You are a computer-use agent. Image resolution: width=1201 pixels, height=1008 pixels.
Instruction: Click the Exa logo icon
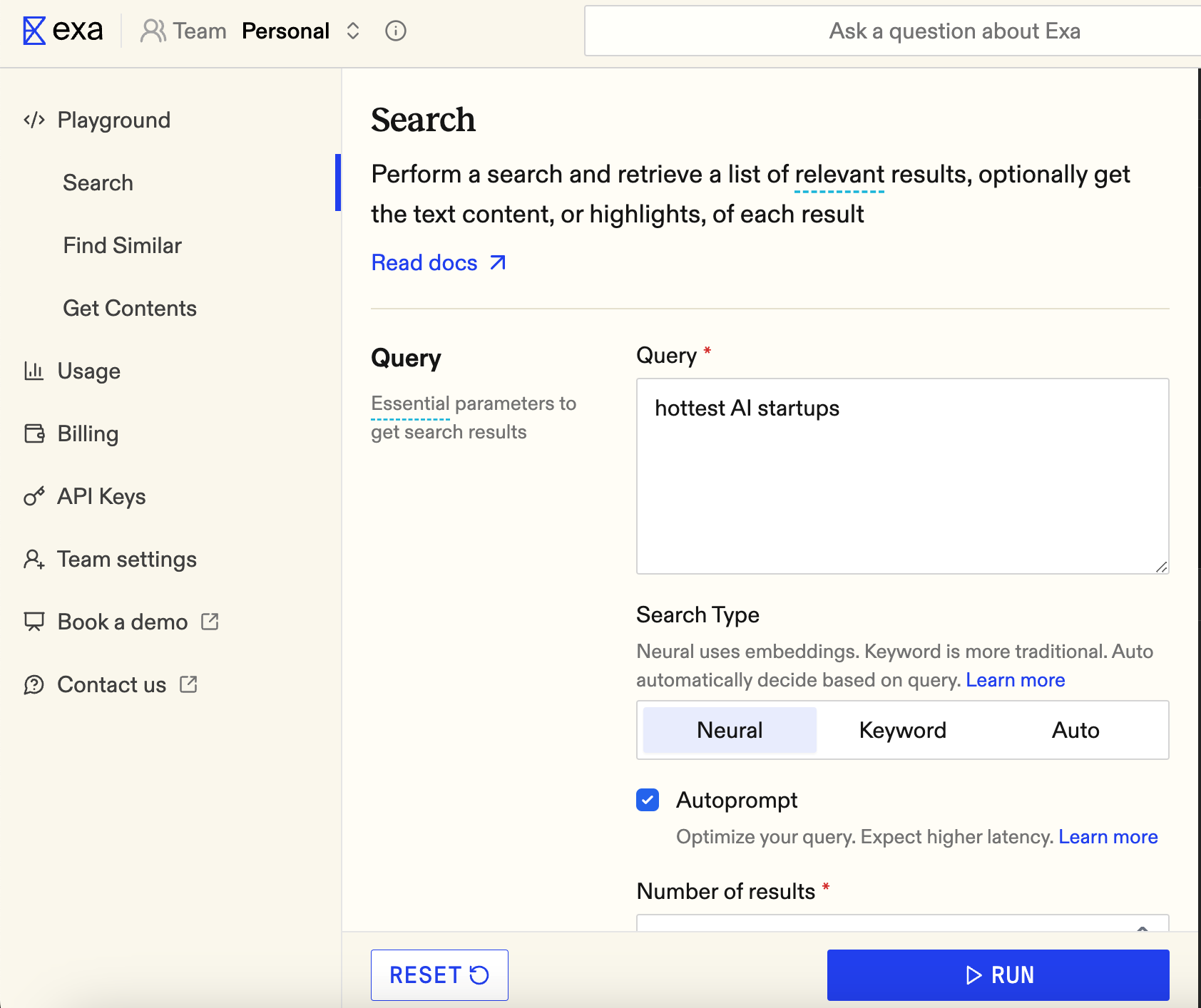click(x=34, y=31)
